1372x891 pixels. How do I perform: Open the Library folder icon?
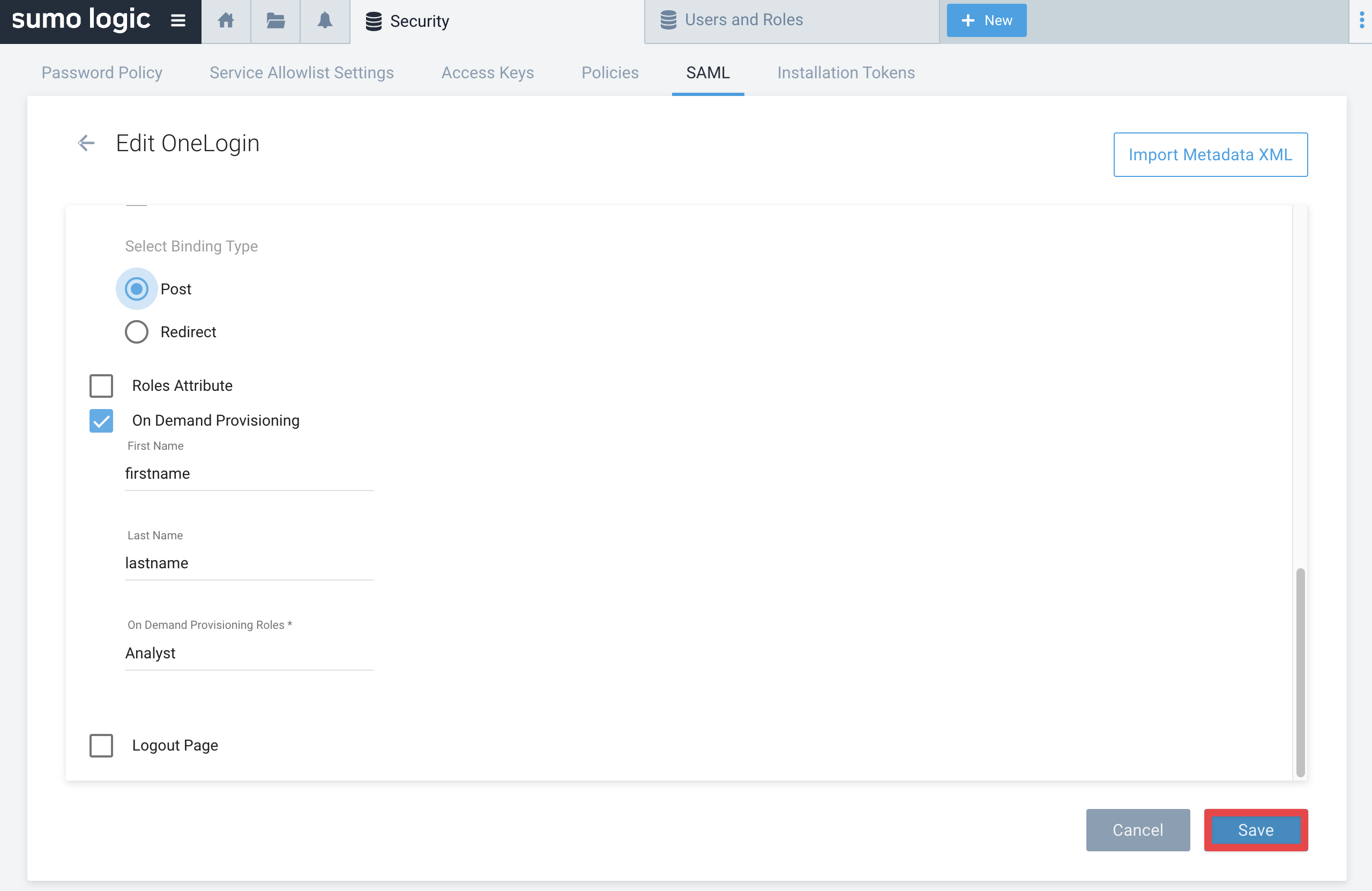tap(275, 21)
